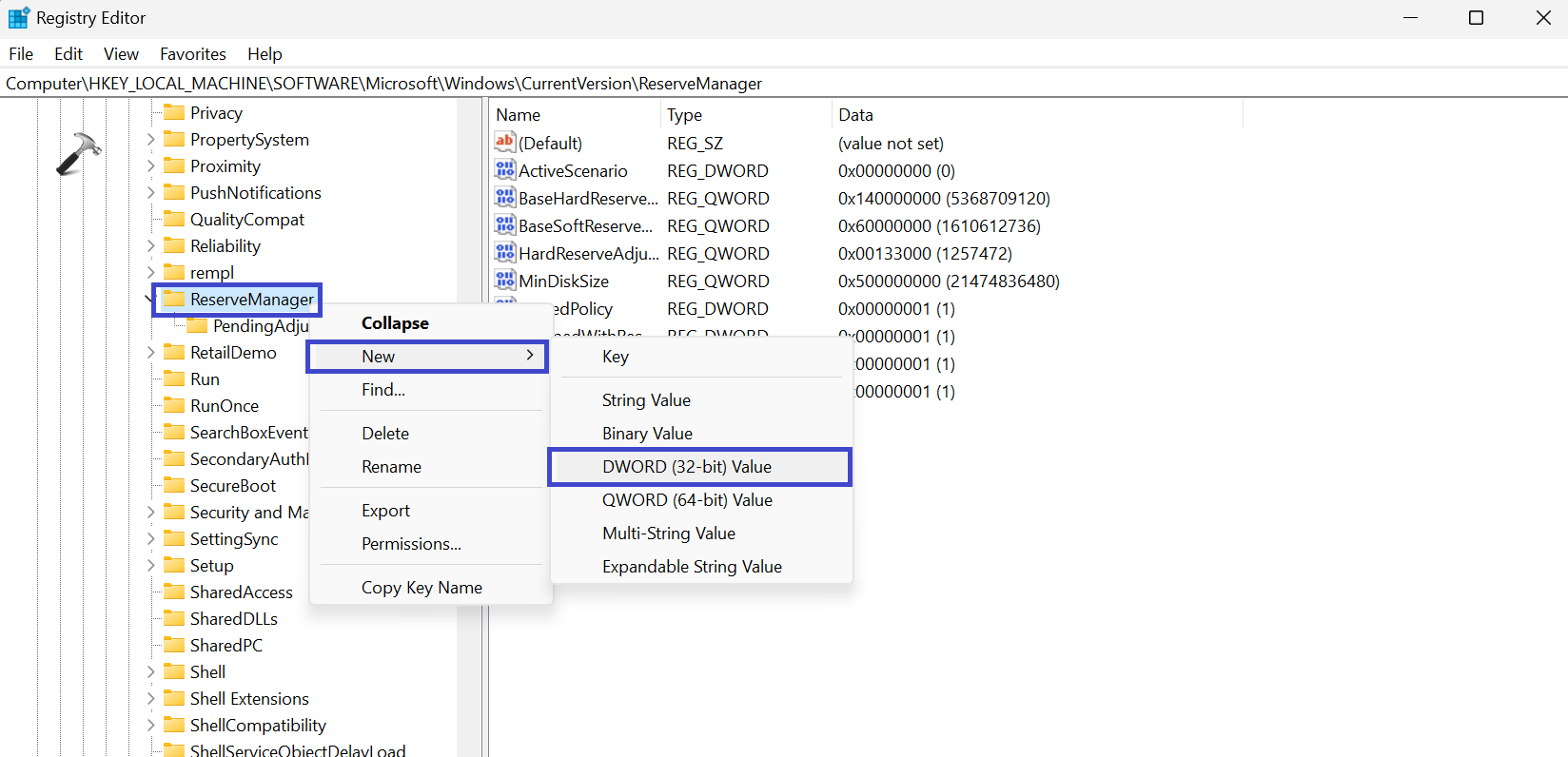Expand the Reliability key arrow
1568x757 pixels.
click(x=150, y=246)
